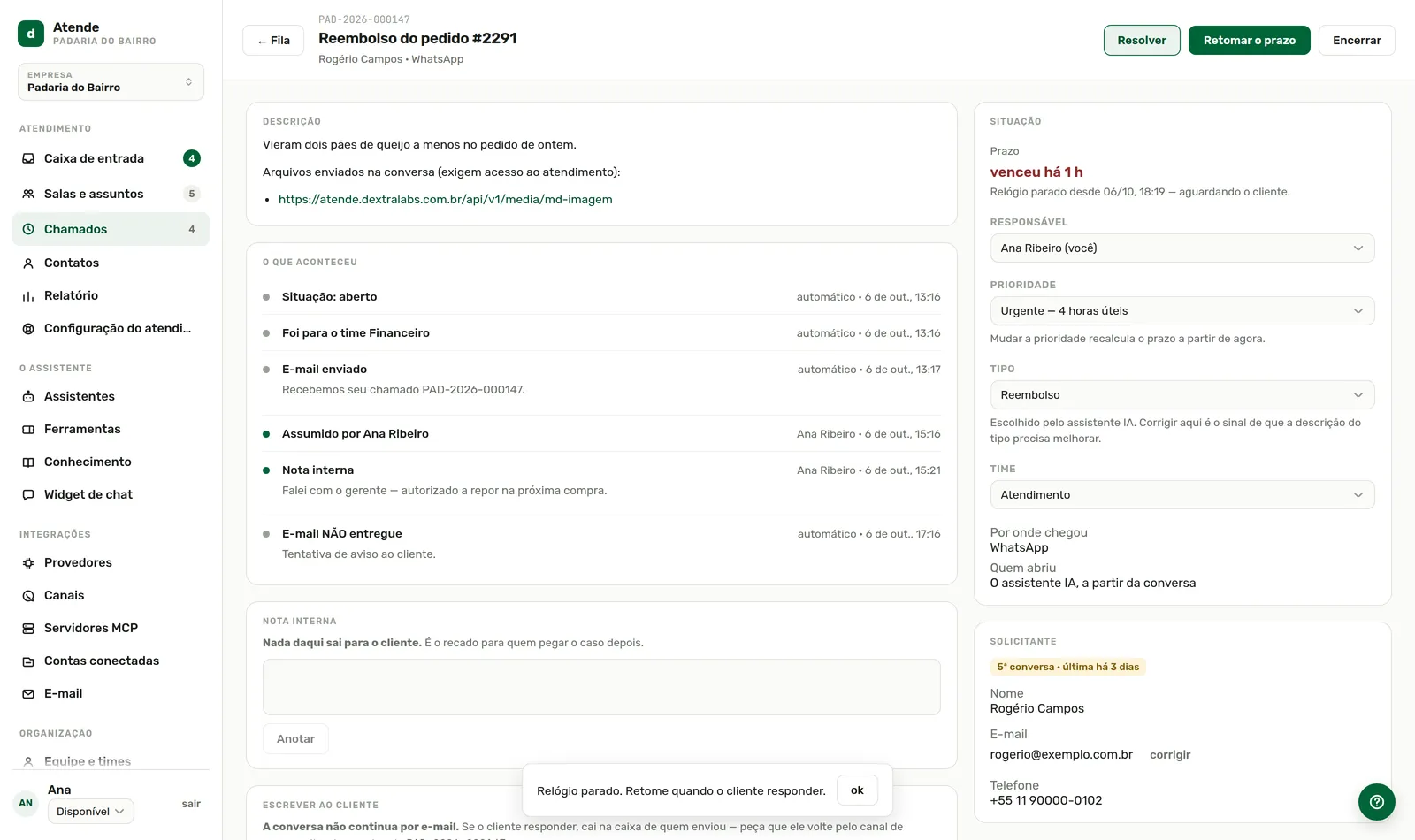Click the Ferramentas icon
The width and height of the screenshot is (1415, 840).
28,429
